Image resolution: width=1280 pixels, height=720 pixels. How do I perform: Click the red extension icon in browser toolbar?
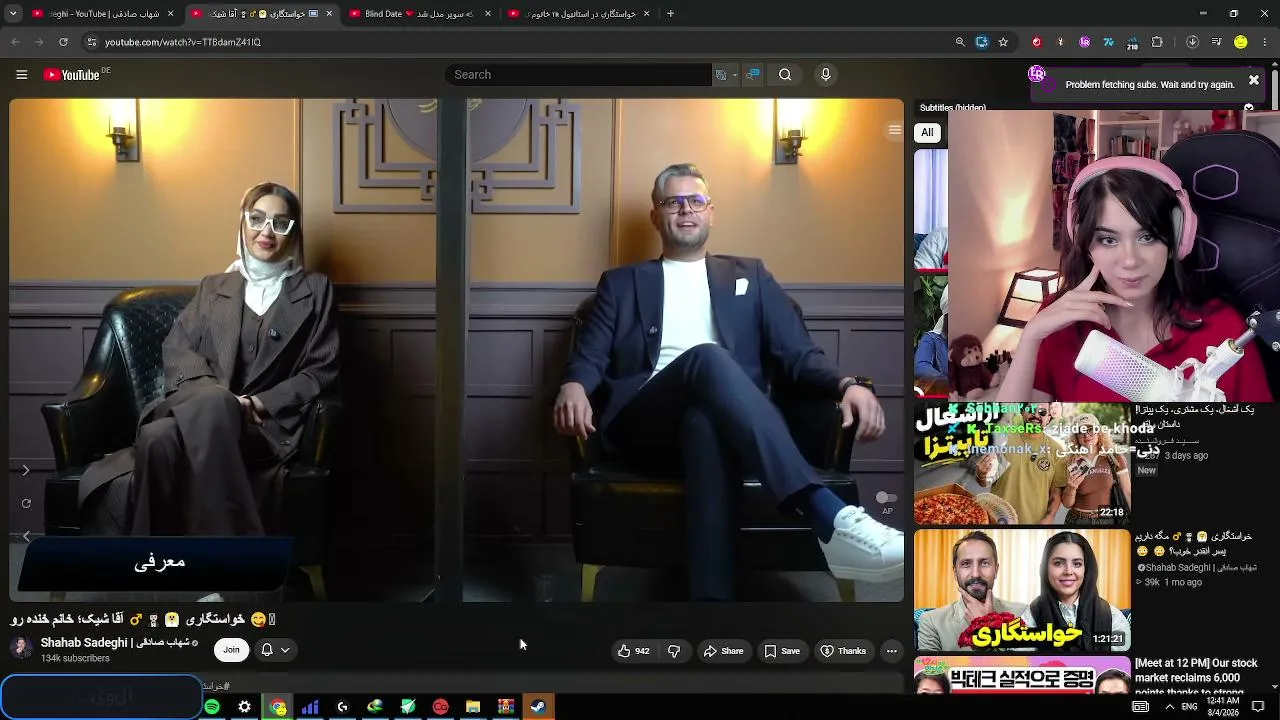1036,42
